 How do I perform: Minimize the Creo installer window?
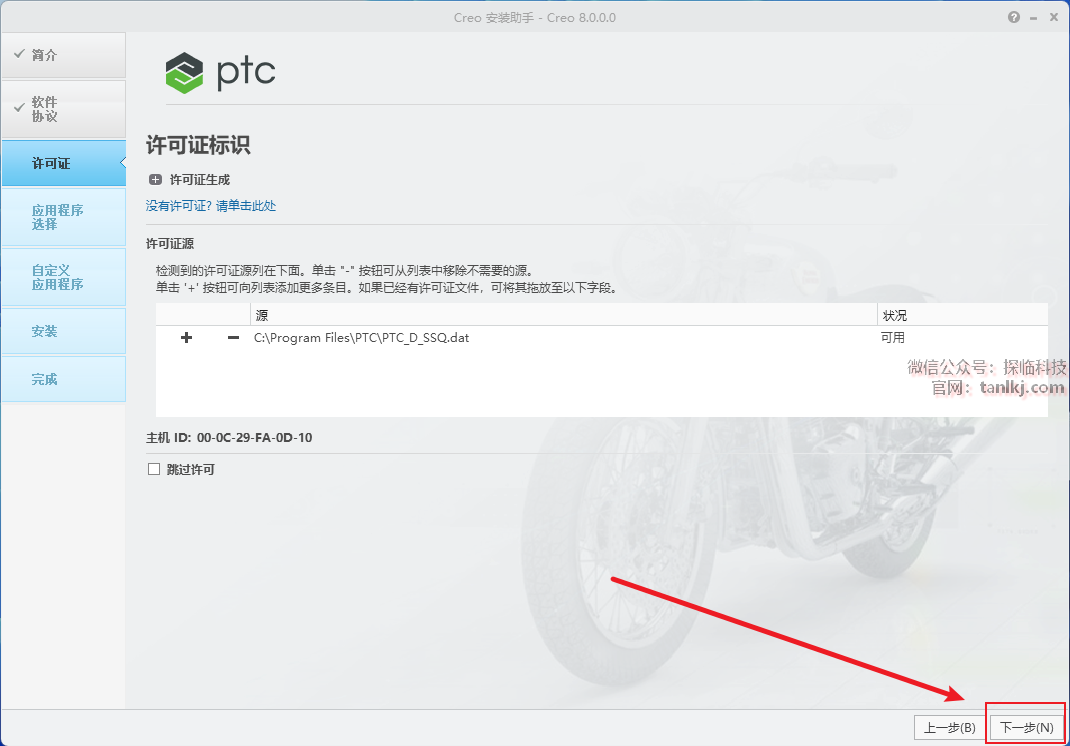1034,18
